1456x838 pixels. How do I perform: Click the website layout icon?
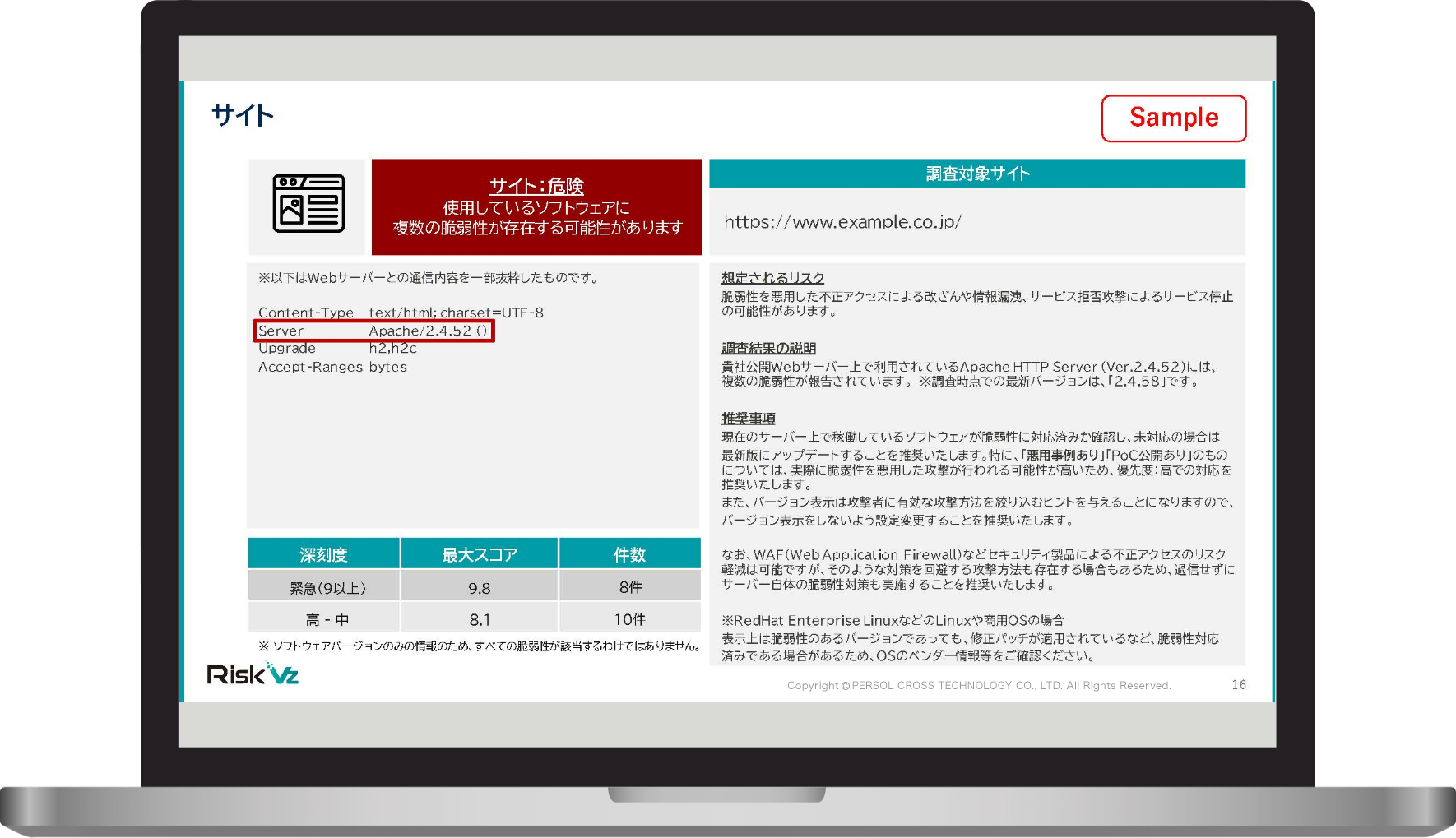point(308,204)
